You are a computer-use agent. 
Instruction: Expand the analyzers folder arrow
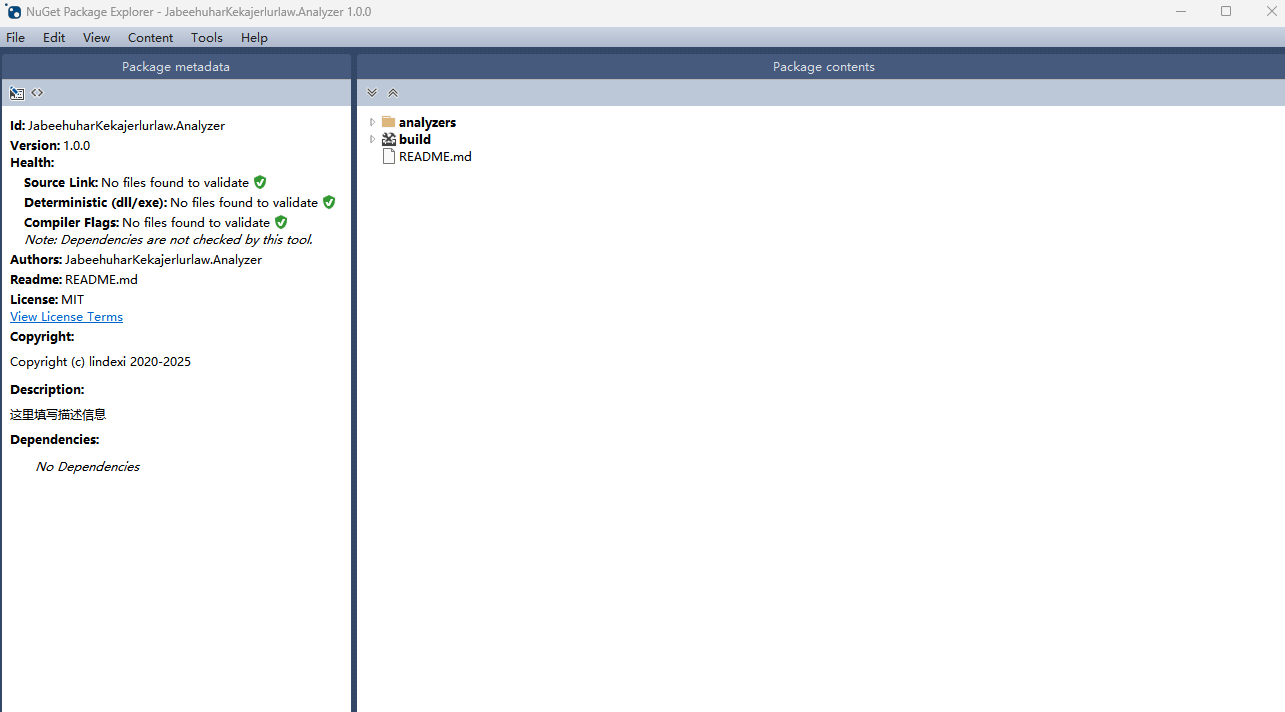pyautogui.click(x=373, y=122)
